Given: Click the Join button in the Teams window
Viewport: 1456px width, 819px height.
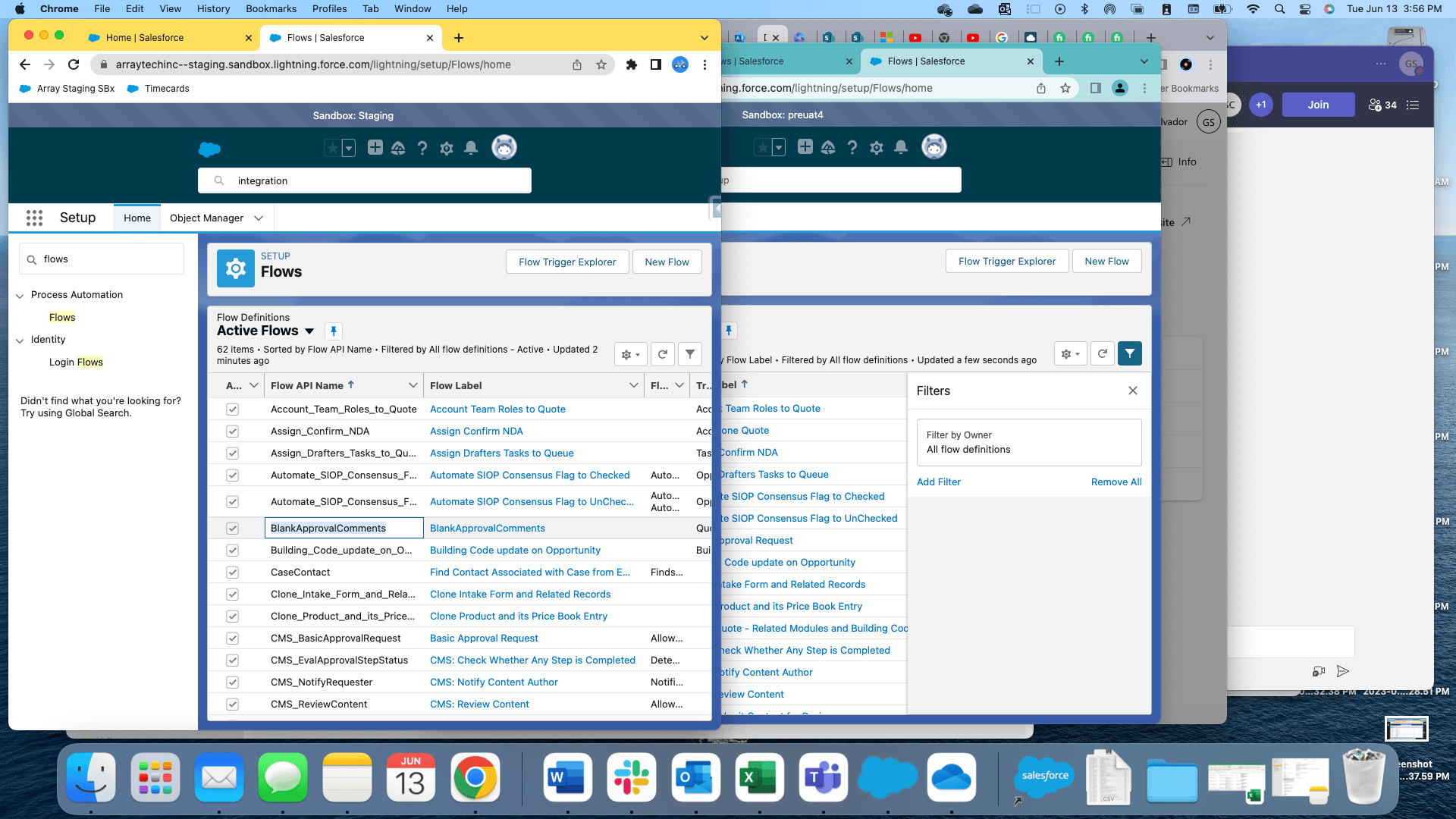Looking at the screenshot, I should point(1318,105).
